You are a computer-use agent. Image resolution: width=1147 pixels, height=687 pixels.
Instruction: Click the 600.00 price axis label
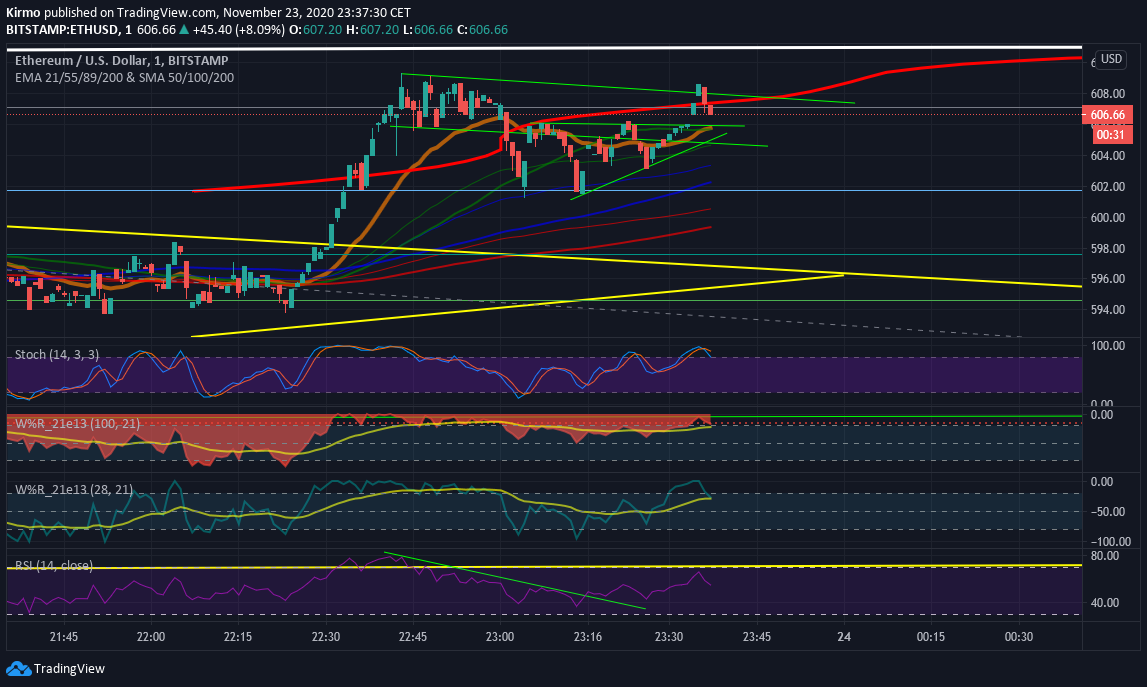pos(1107,217)
